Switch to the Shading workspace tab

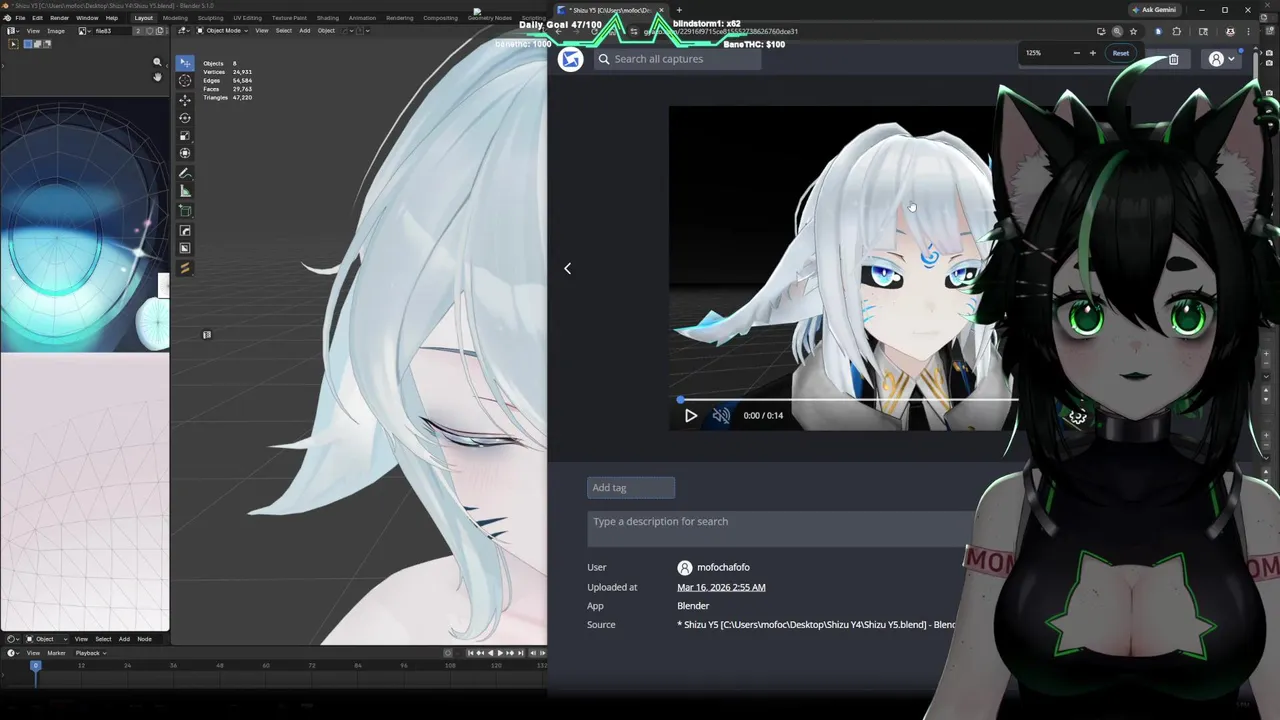pyautogui.click(x=328, y=18)
